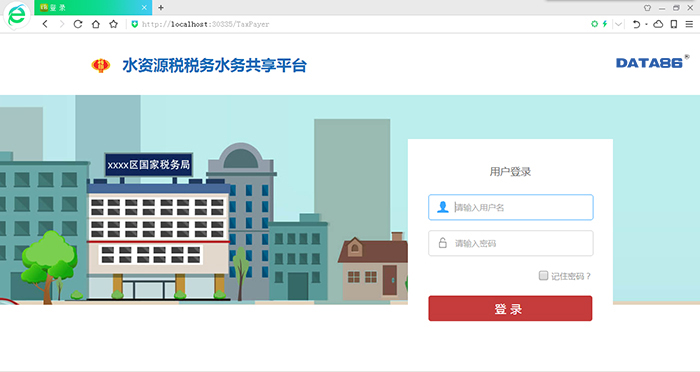
Task: Focus the 请输入用户名 username field
Action: tap(511, 207)
